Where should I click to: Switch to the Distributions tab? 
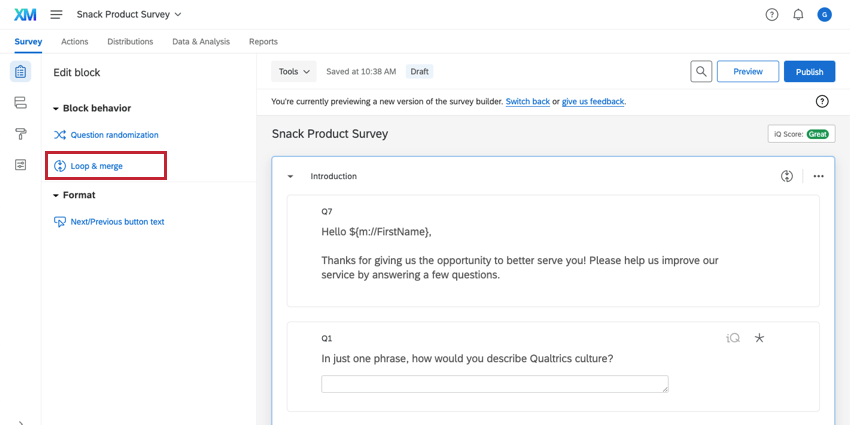pyautogui.click(x=130, y=42)
